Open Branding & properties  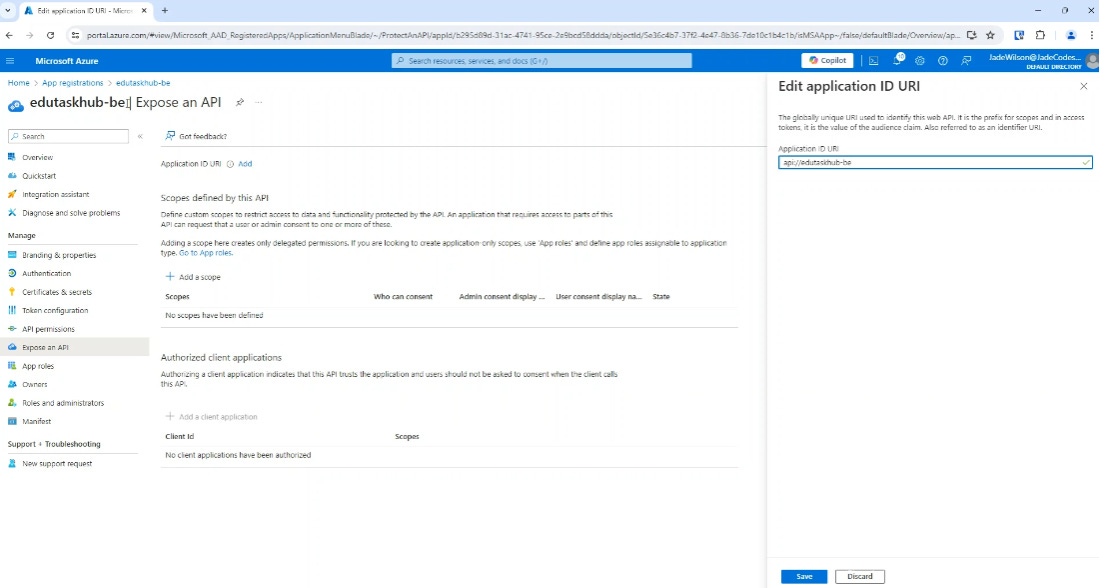(x=59, y=255)
